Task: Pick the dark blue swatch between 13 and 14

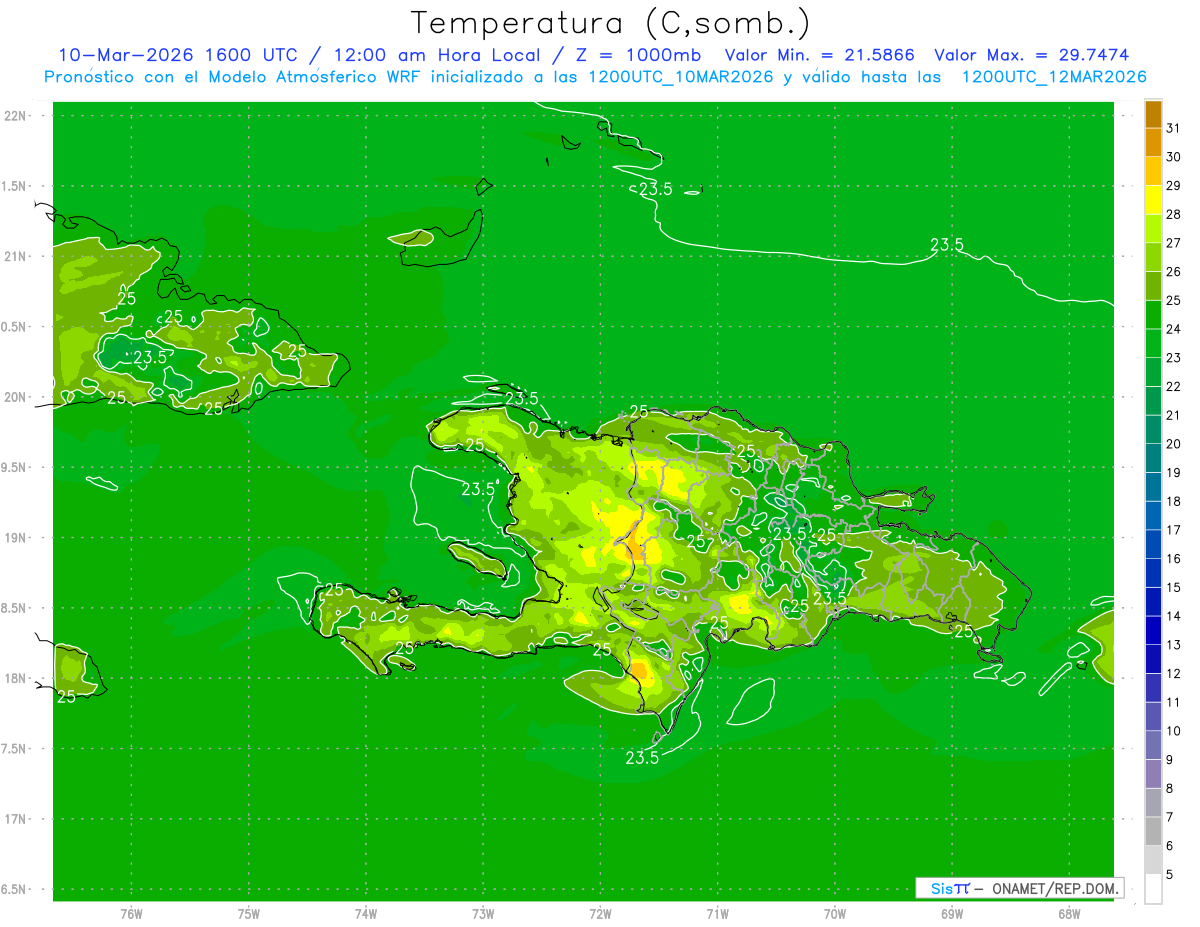Action: click(1153, 631)
